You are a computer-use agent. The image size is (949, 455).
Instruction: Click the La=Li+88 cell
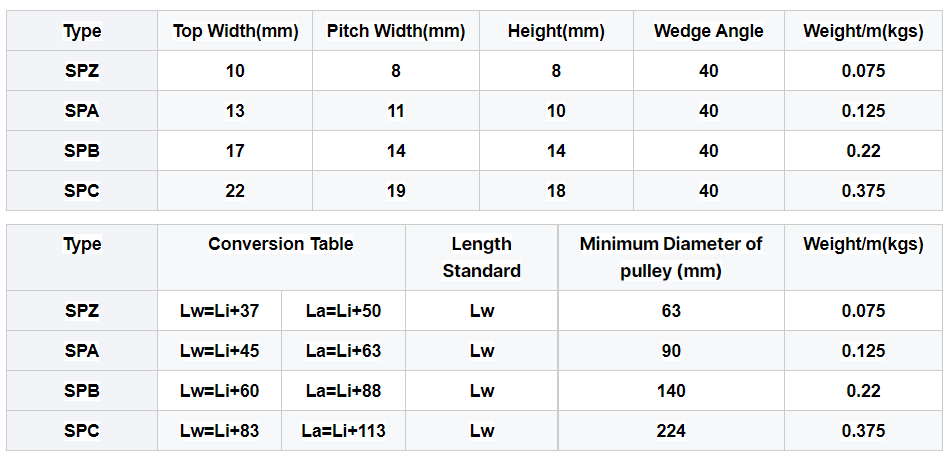coord(343,390)
